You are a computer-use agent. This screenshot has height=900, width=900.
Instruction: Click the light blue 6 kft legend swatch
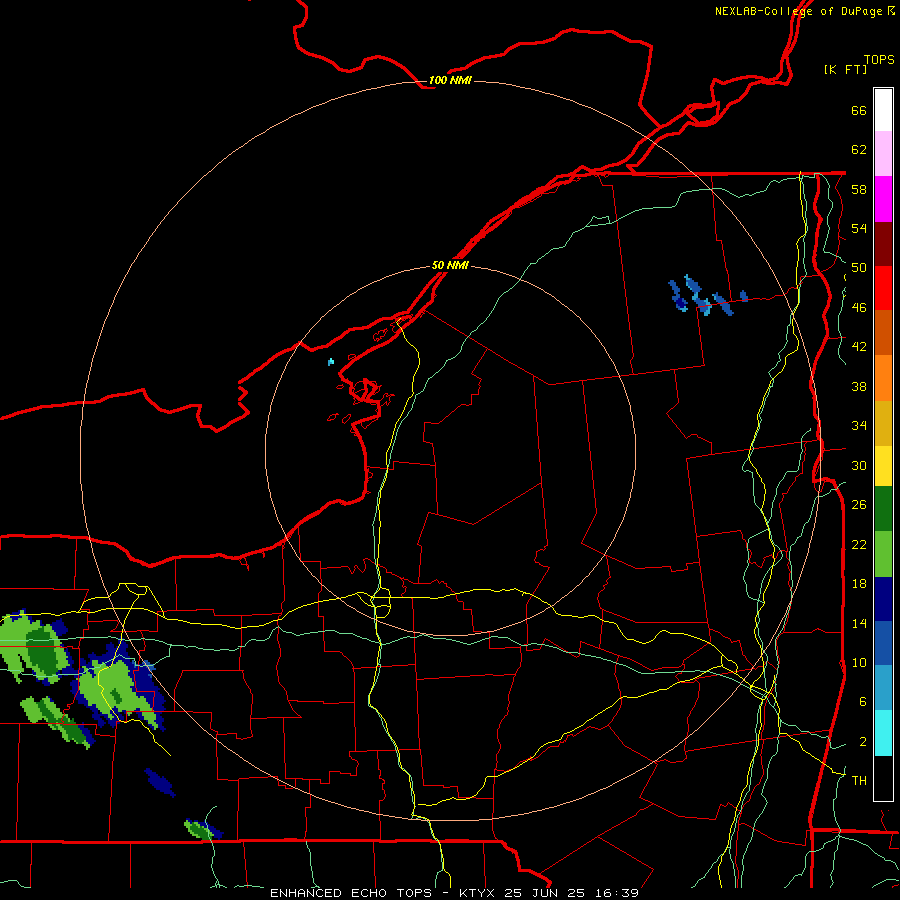pyautogui.click(x=883, y=688)
